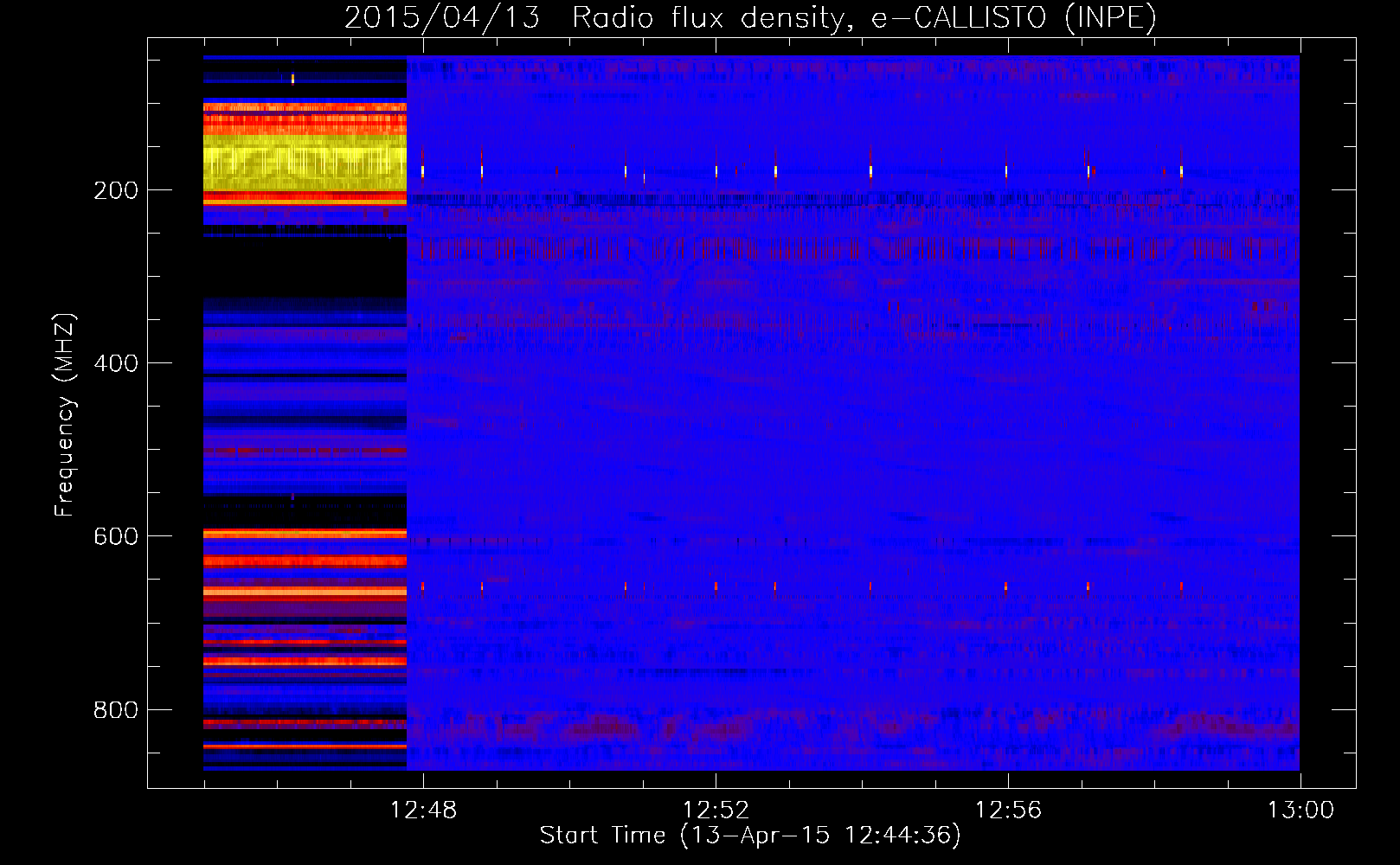
Task: Click the 12:52 time tick label
Action: coord(716,811)
